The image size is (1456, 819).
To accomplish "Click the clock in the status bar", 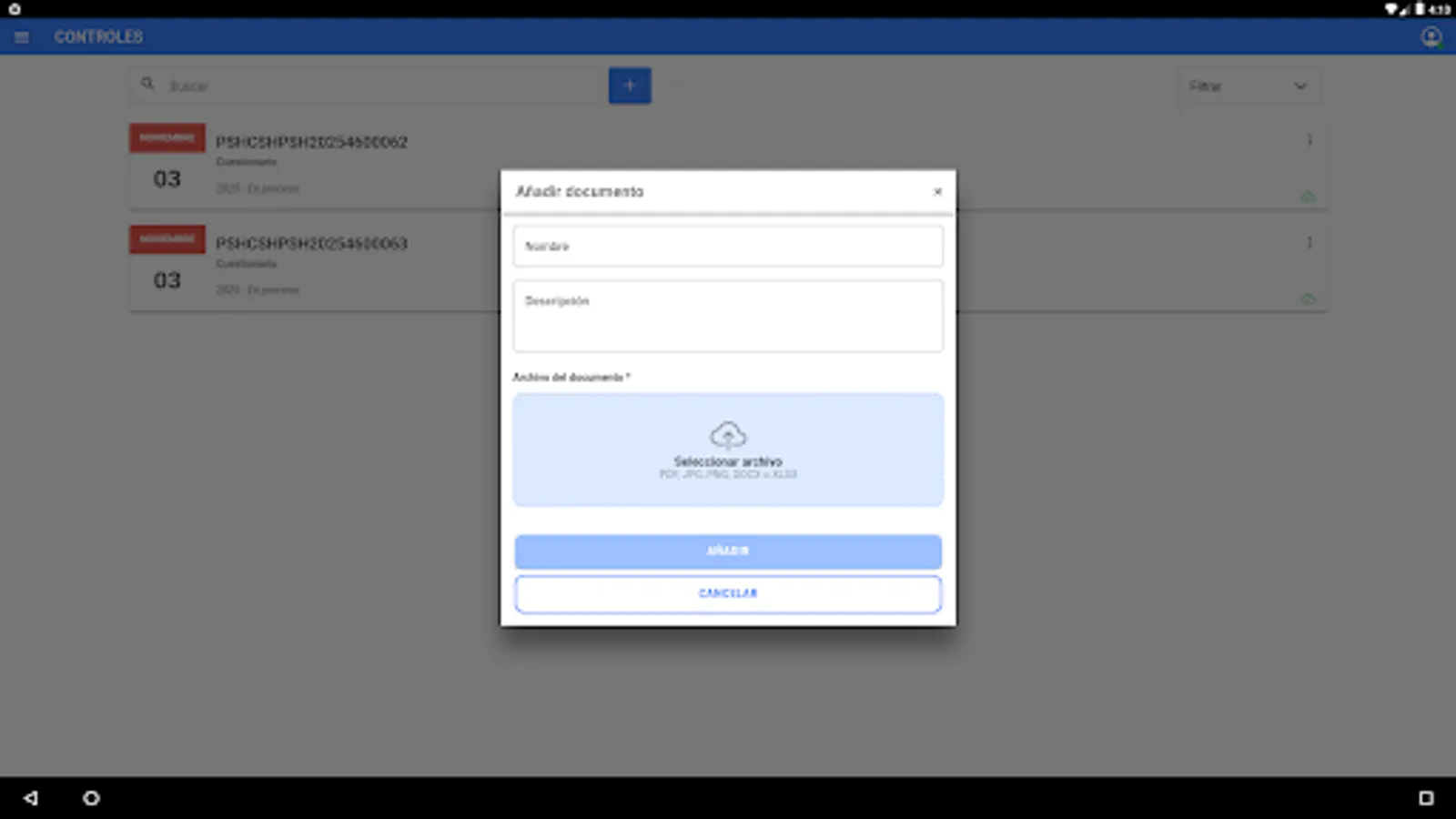I will click(1440, 9).
